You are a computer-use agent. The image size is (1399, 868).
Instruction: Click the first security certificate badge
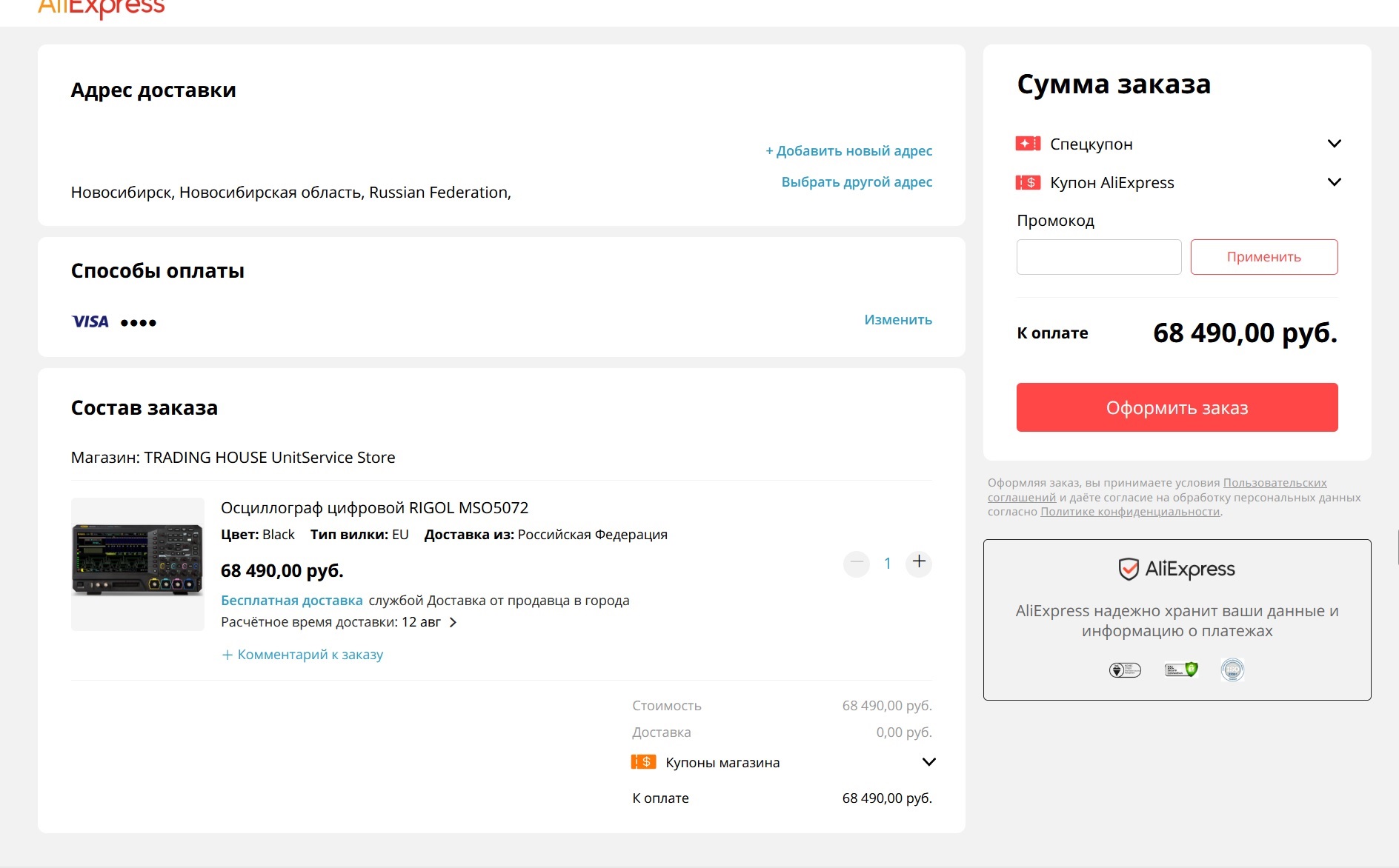[x=1125, y=670]
